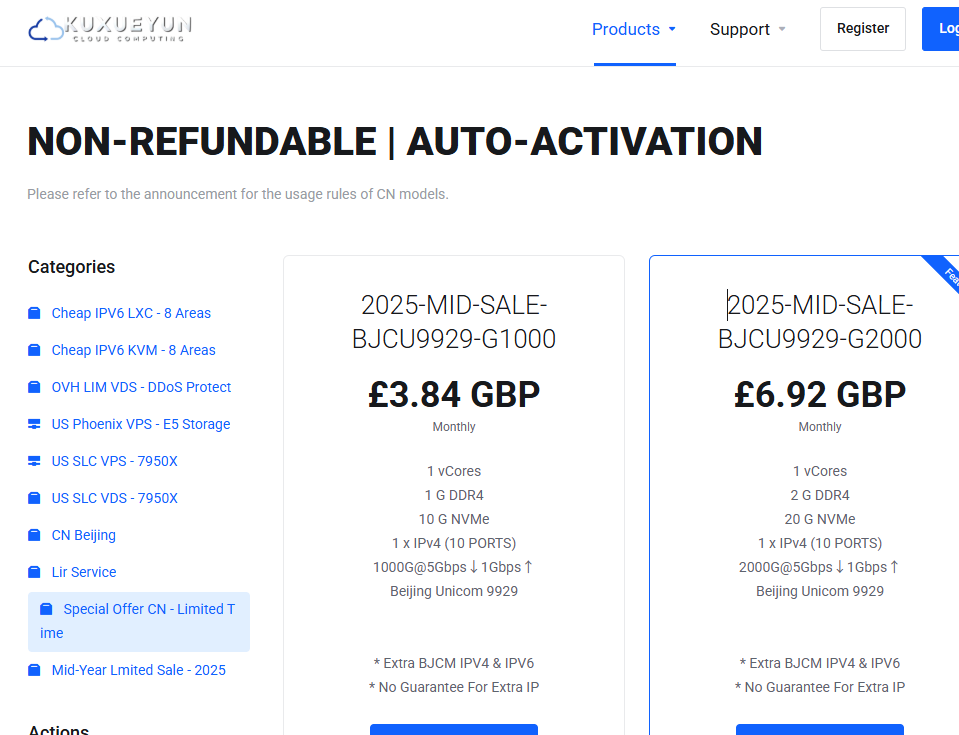Open the Support dropdown menu
Screen dimensions: 959x735
click(740, 29)
